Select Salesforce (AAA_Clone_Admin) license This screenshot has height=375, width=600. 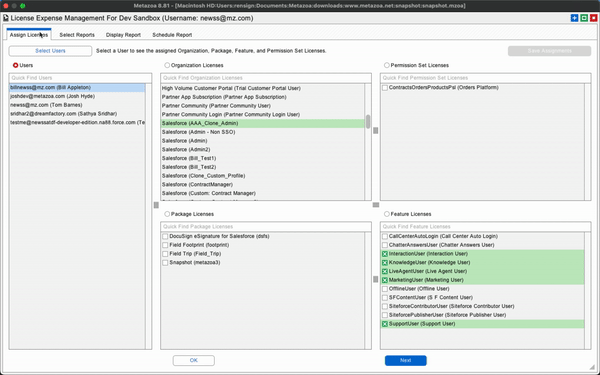tap(263, 123)
